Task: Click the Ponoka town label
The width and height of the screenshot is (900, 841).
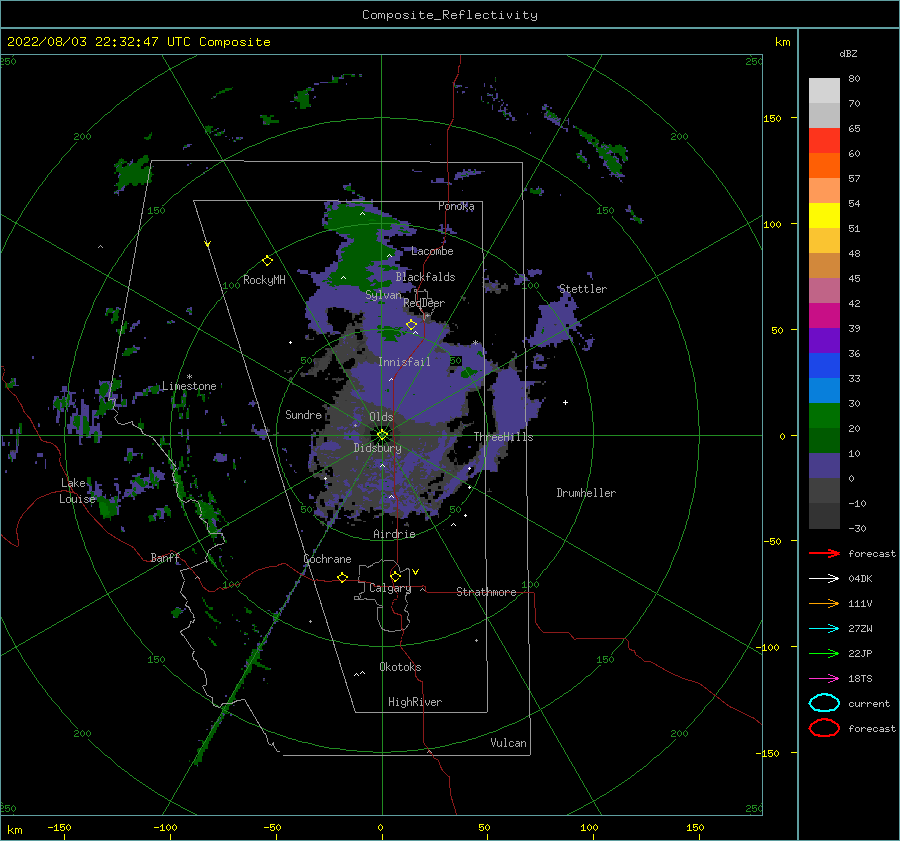Action: [x=456, y=206]
